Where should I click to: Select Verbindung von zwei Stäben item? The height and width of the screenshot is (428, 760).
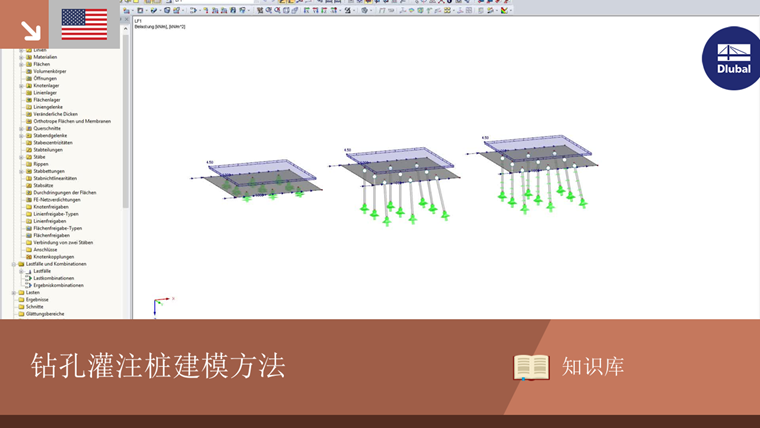pyautogui.click(x=63, y=242)
